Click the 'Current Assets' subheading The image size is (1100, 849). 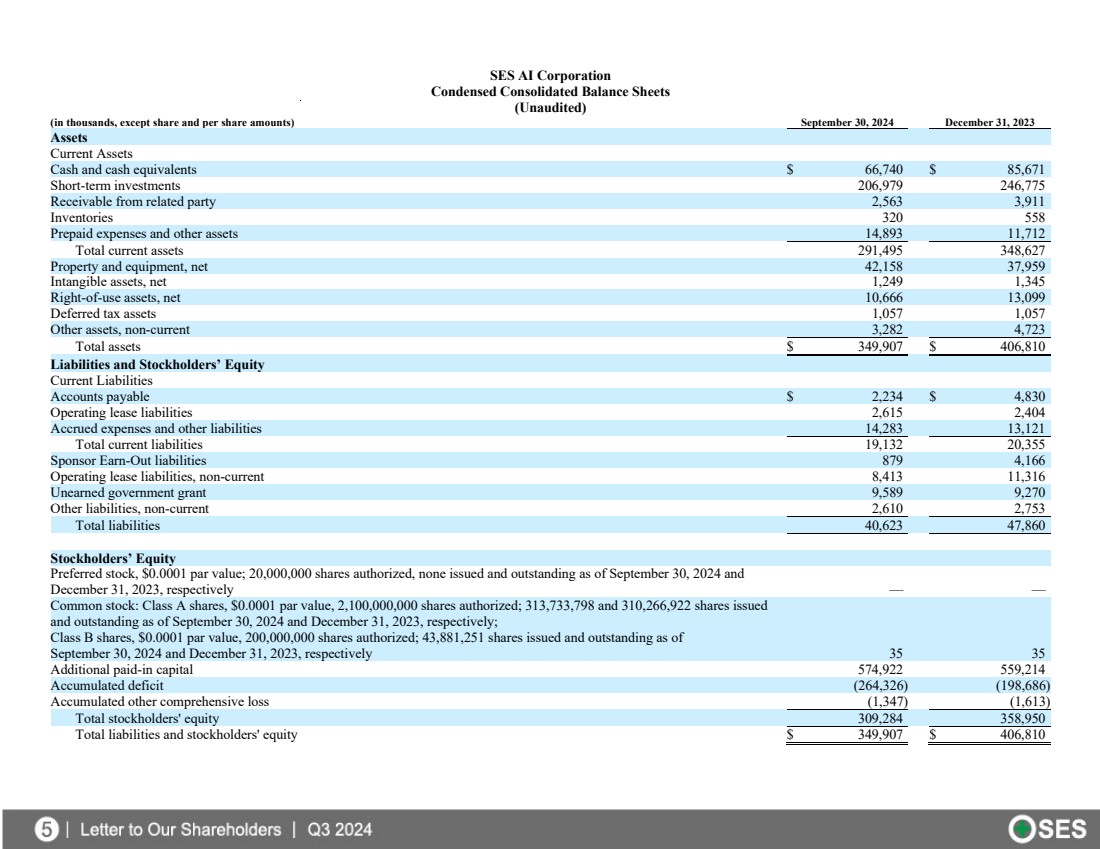91,154
